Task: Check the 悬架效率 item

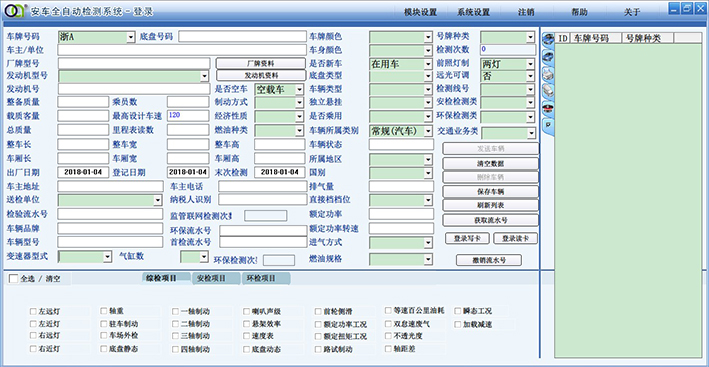Action: [x=246, y=324]
